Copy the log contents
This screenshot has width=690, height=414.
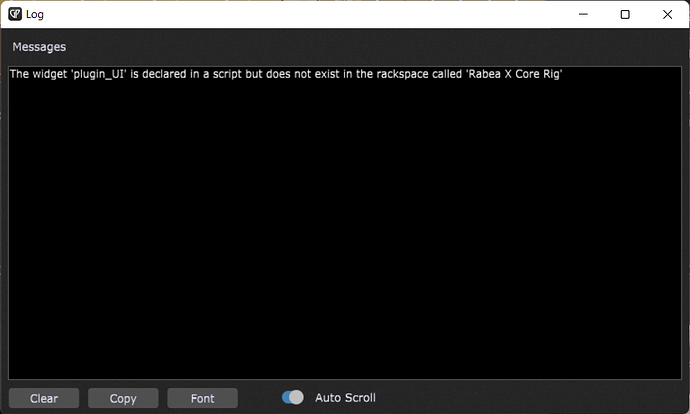[123, 398]
